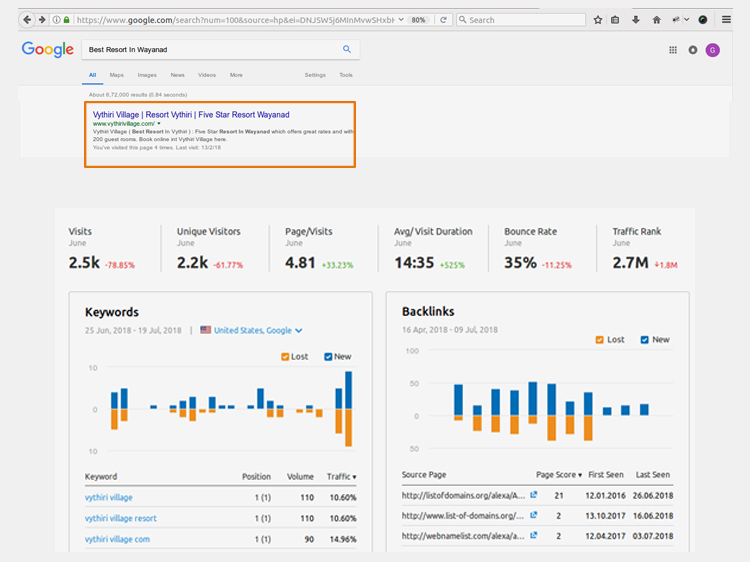This screenshot has height=562, width=750.
Task: Open the Firefox hamburger menu
Action: point(726,20)
